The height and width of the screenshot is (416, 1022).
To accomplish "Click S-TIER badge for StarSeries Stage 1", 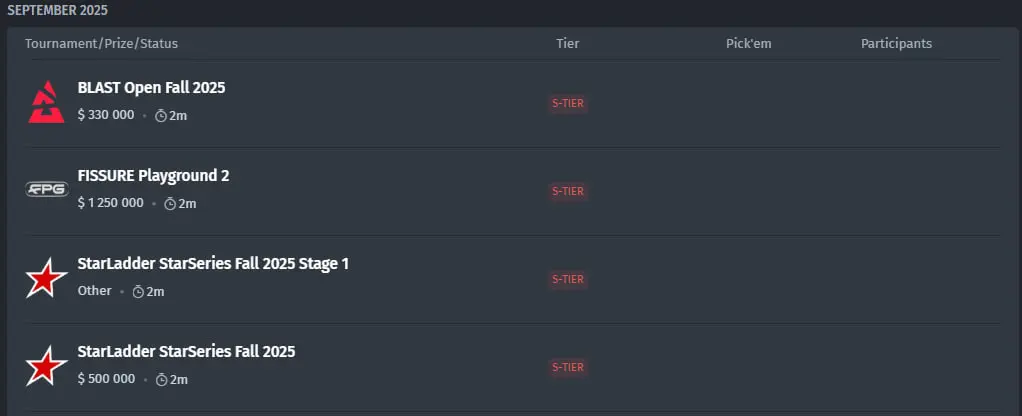I will (x=568, y=279).
